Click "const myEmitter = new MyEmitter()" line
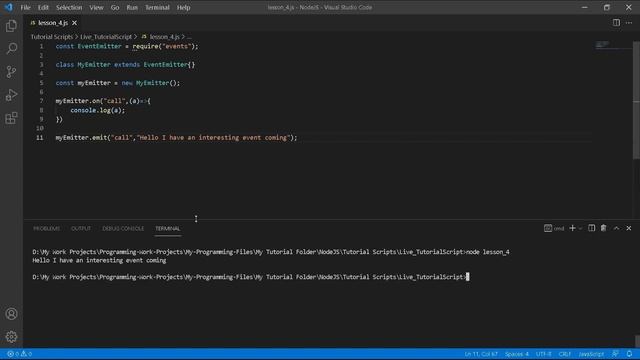Image resolution: width=640 pixels, height=360 pixels. coord(118,83)
